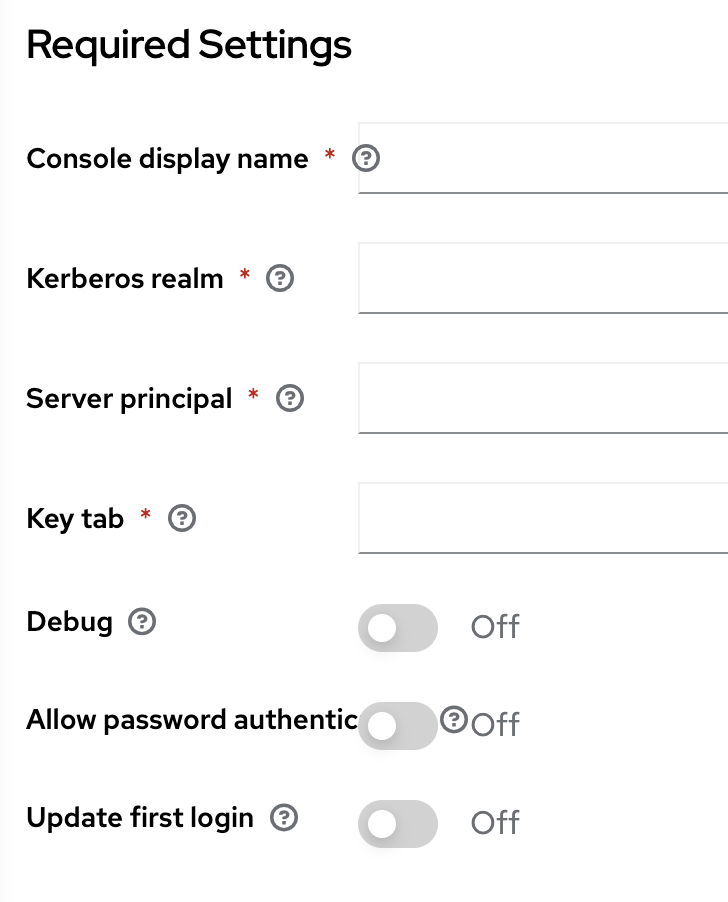The height and width of the screenshot is (902, 728).
Task: Open the Server principal help tooltip
Action: (x=290, y=397)
